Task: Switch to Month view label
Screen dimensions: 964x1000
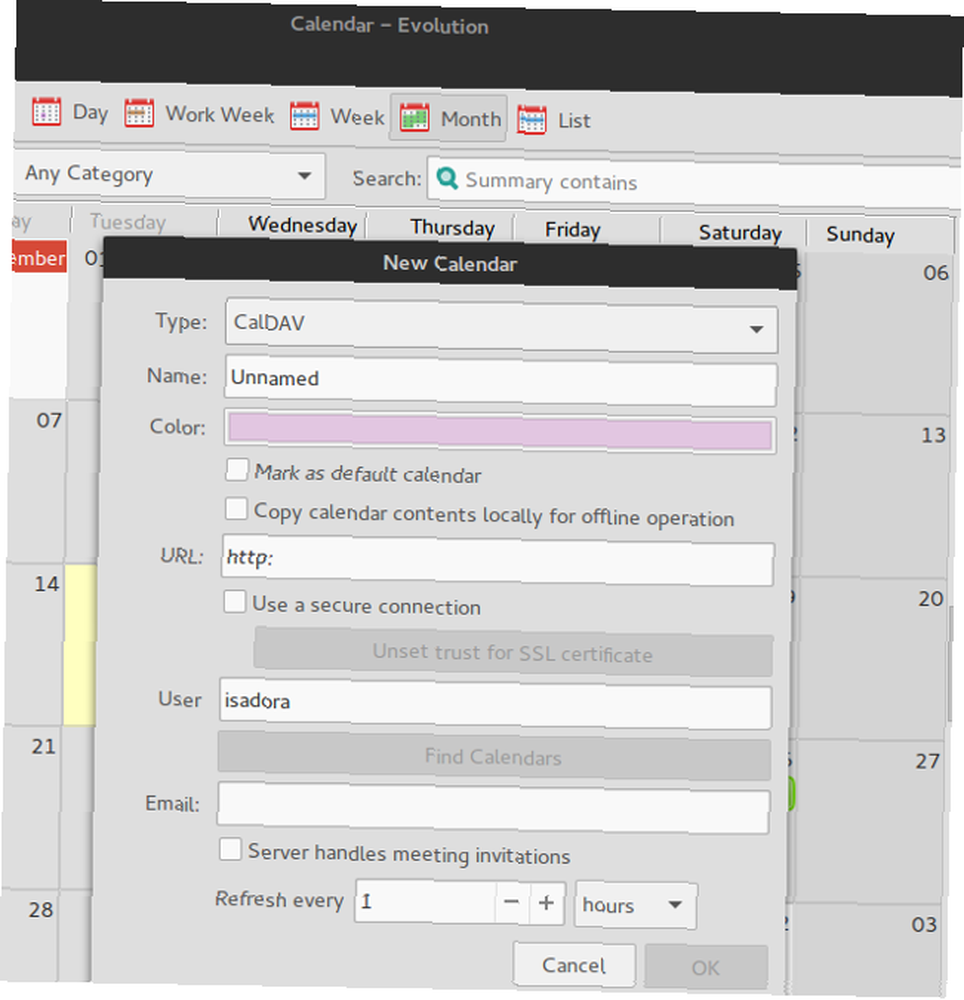Action: click(471, 119)
